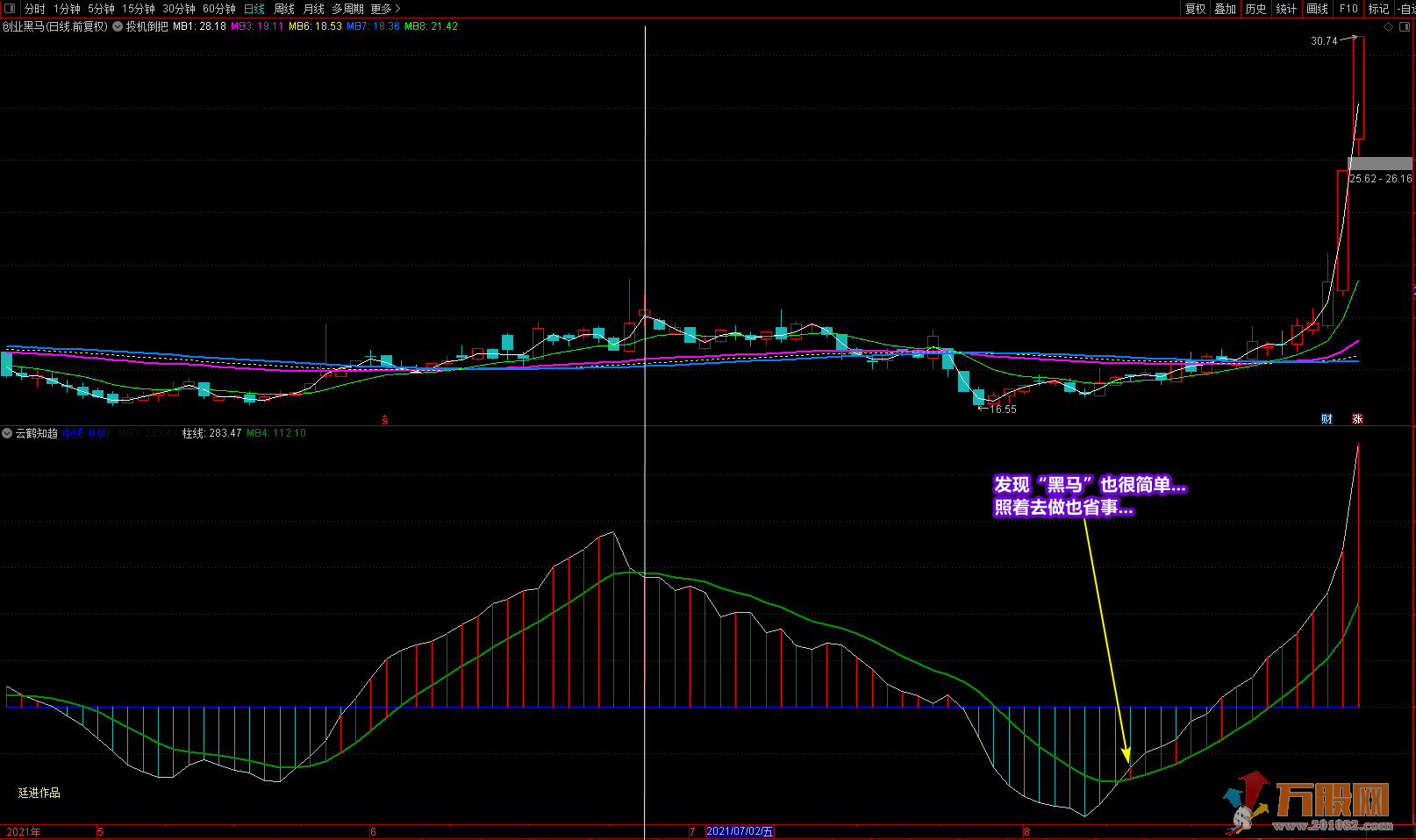Click the 标记 mark button
The height and width of the screenshot is (840, 1416).
pyautogui.click(x=1378, y=9)
